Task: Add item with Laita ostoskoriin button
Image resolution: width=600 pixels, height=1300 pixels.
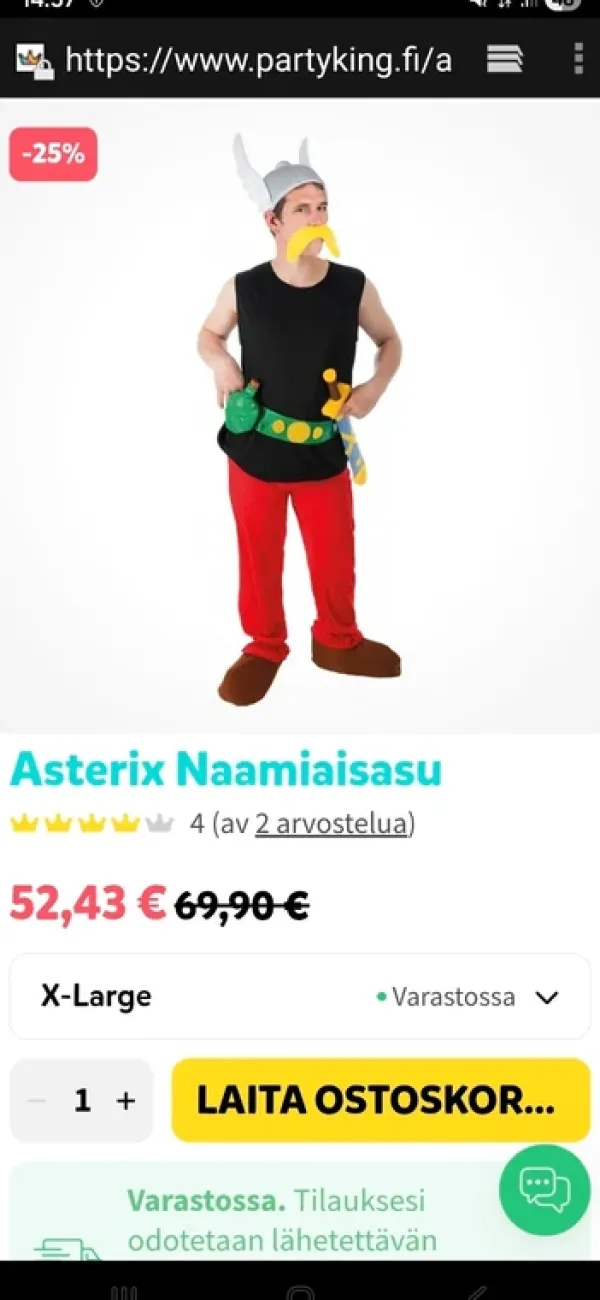Action: point(381,1100)
